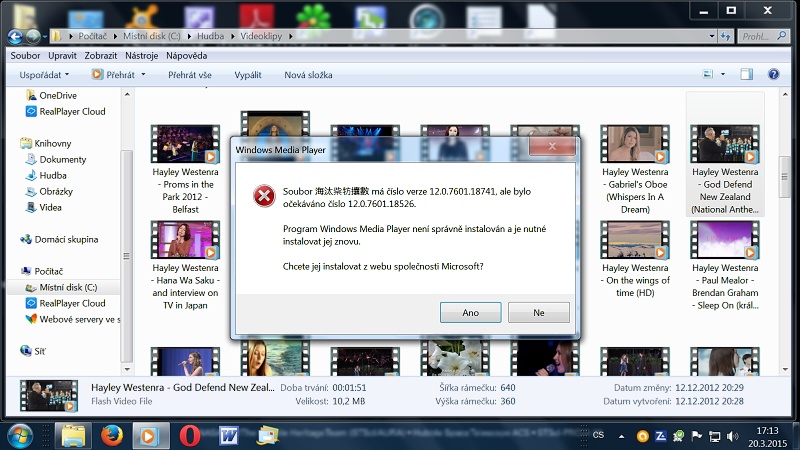Open the Nástroje menu
Viewport: 800px width, 450px height.
coord(141,56)
